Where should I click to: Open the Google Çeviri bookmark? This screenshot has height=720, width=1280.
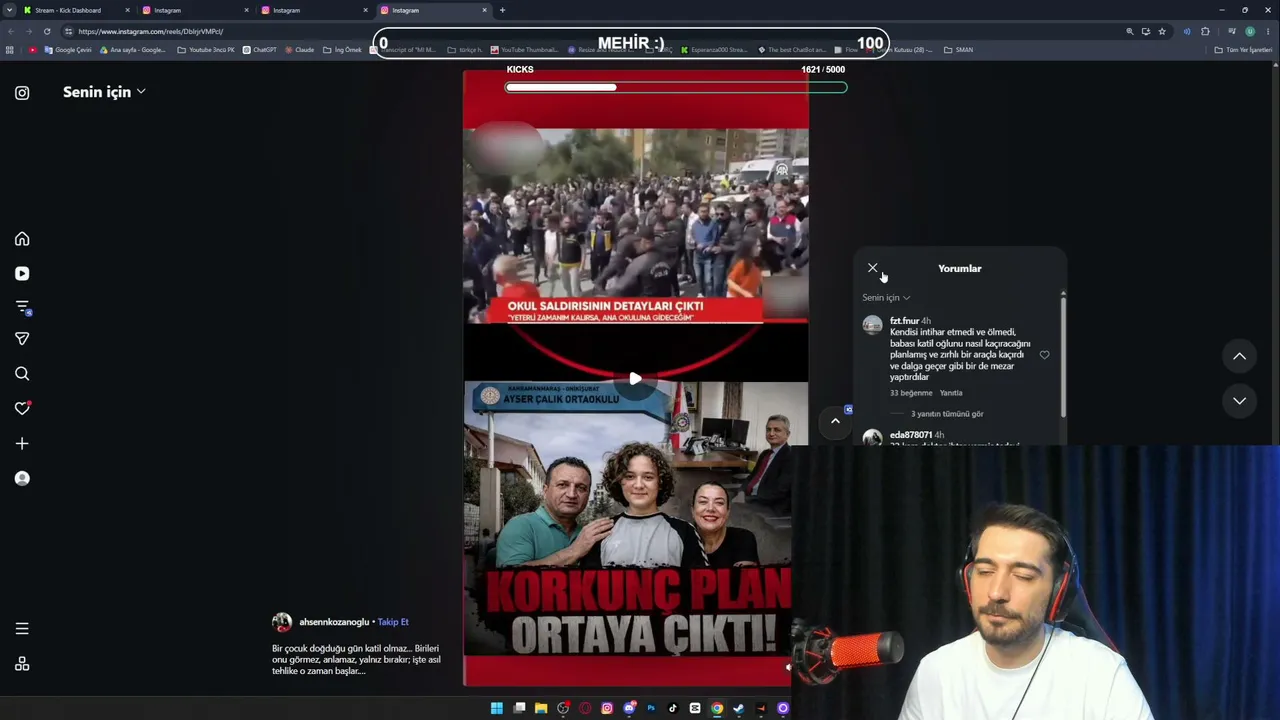click(x=68, y=50)
